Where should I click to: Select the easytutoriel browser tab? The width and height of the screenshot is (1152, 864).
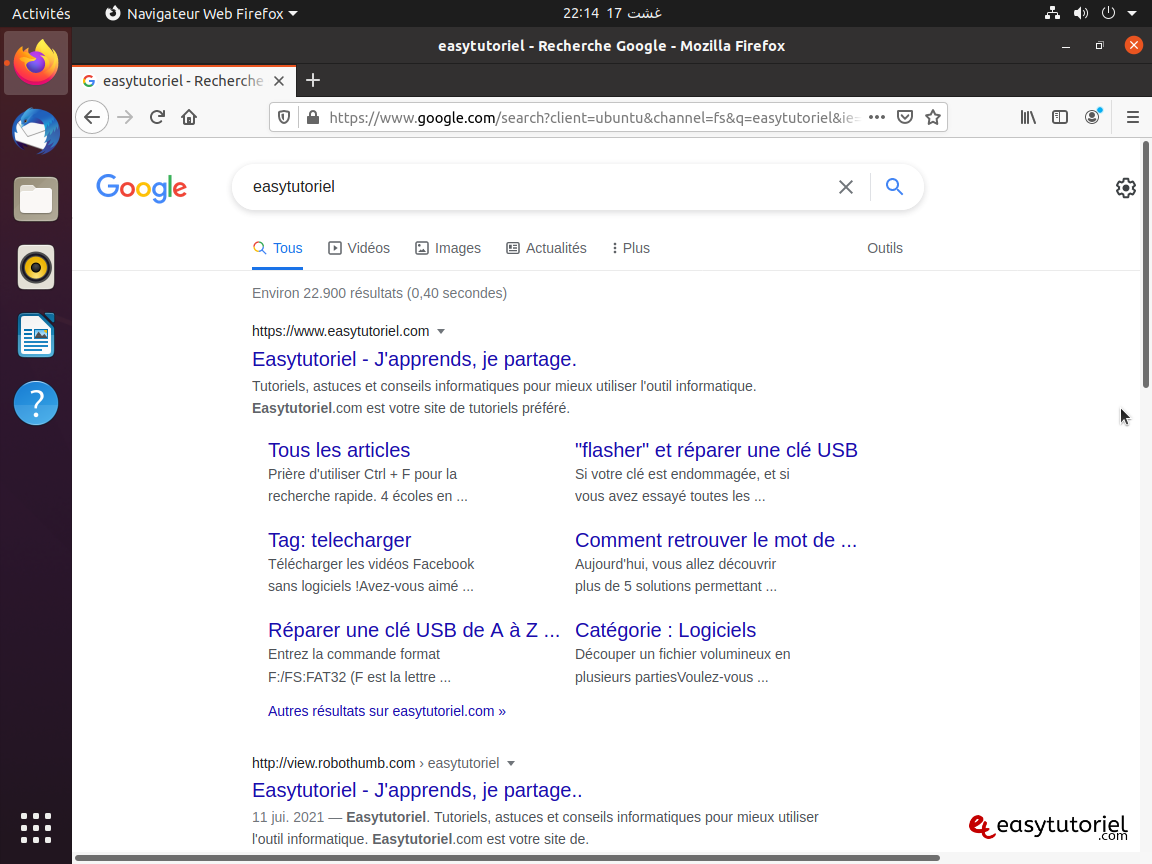point(184,81)
